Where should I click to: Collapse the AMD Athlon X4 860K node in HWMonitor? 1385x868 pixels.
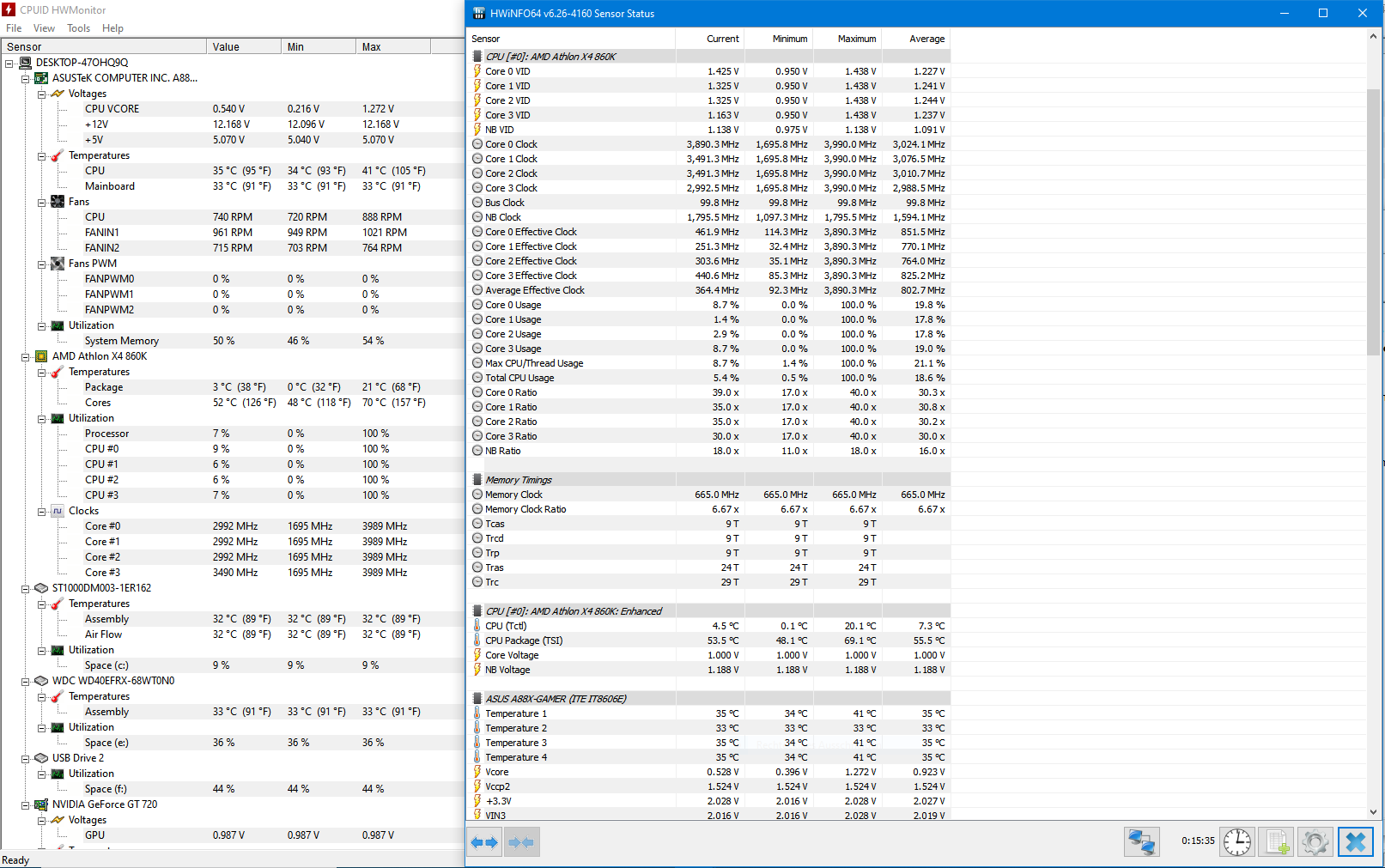click(25, 356)
